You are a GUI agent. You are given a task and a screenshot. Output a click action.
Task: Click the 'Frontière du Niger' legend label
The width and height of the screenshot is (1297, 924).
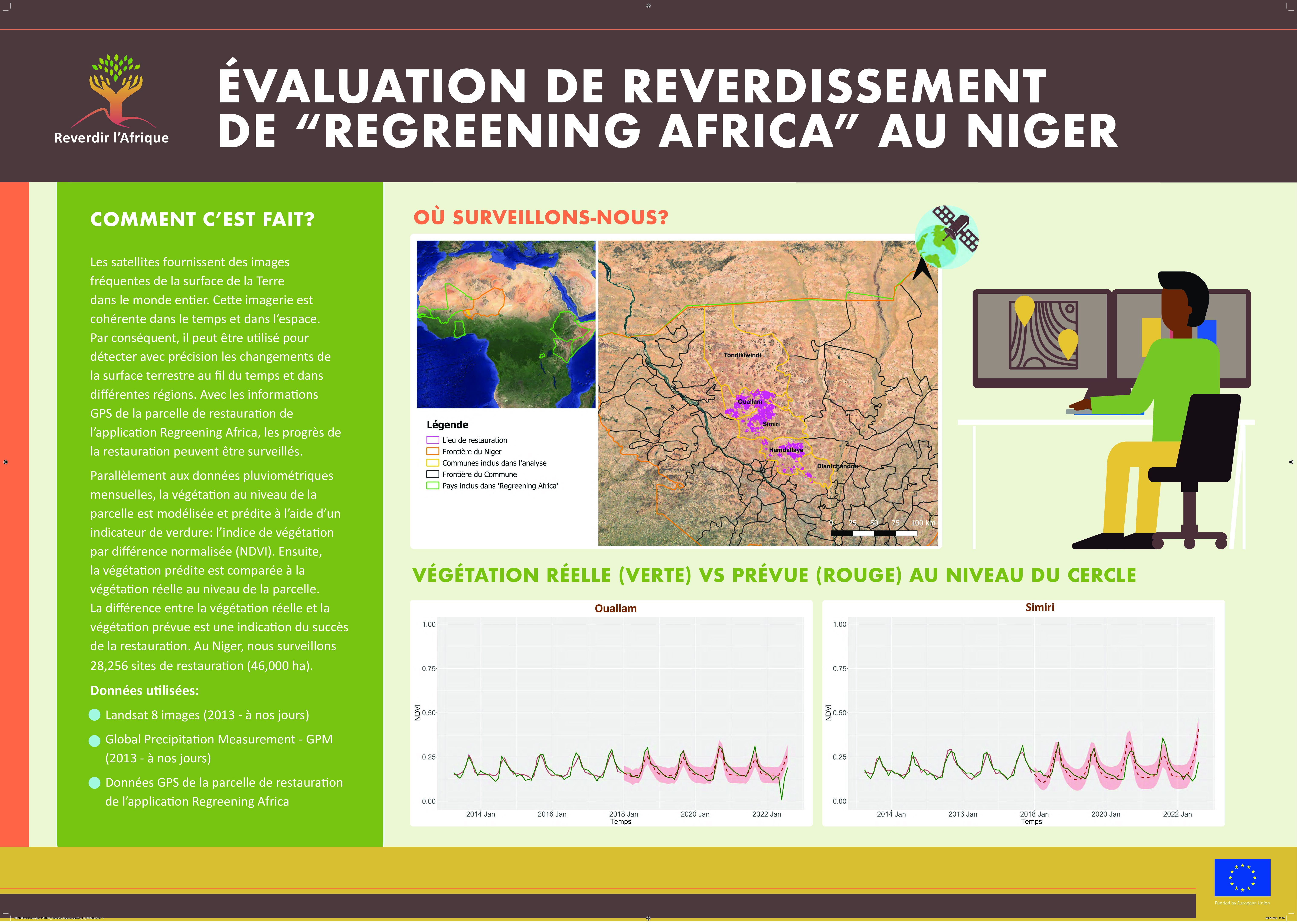click(472, 452)
